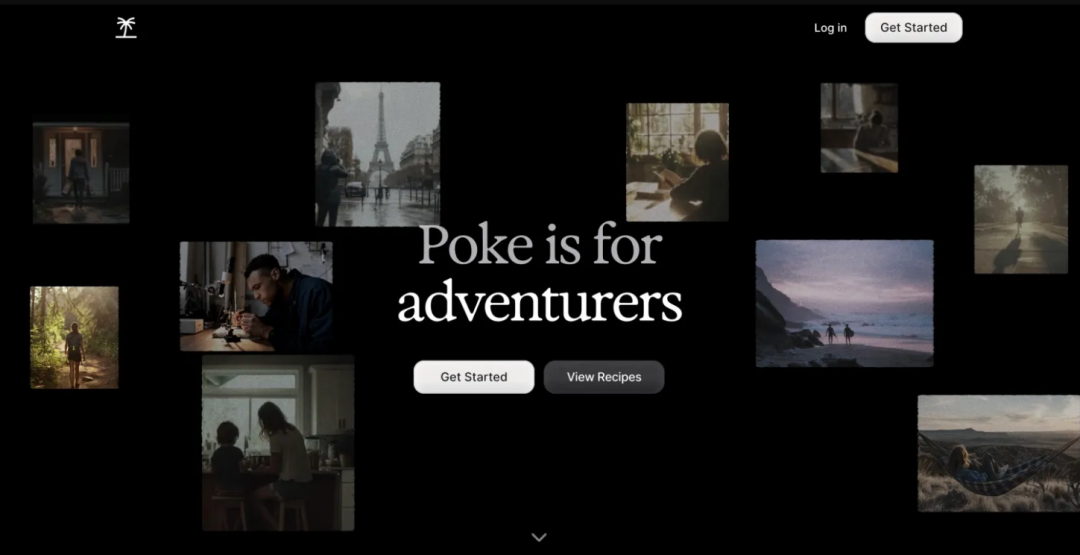
Task: Click the "Poke is for" headline text
Action: [540, 246]
